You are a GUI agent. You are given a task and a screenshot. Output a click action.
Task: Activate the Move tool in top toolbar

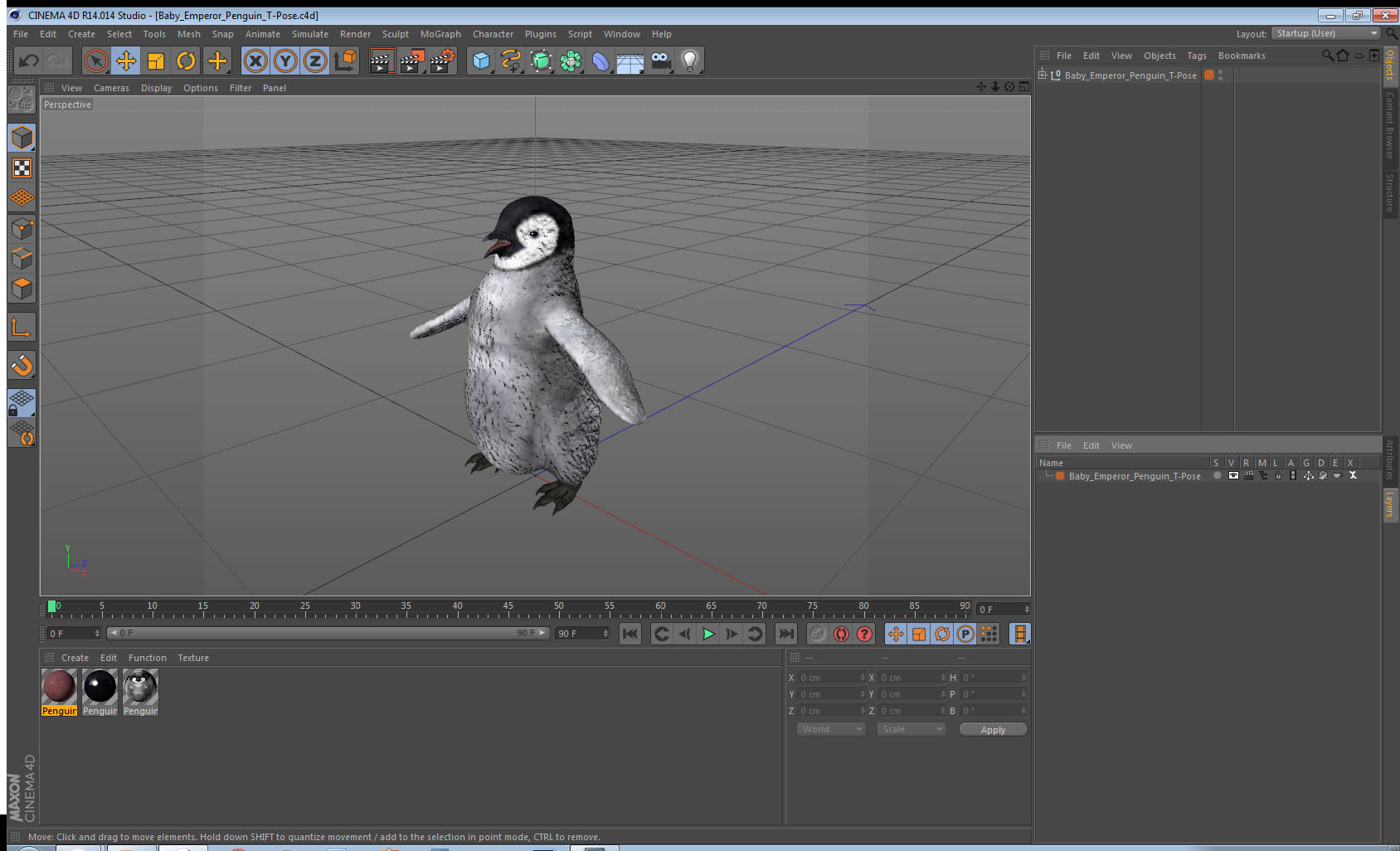click(x=126, y=61)
